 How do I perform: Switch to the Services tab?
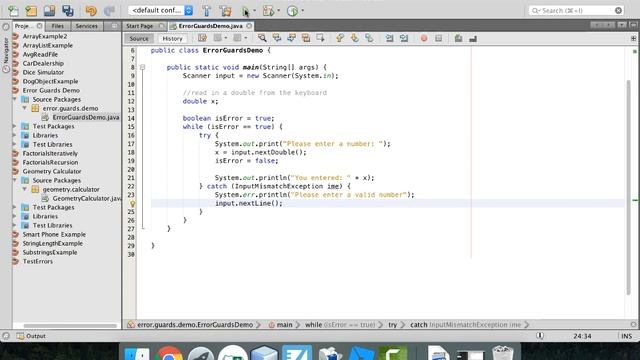(x=87, y=26)
